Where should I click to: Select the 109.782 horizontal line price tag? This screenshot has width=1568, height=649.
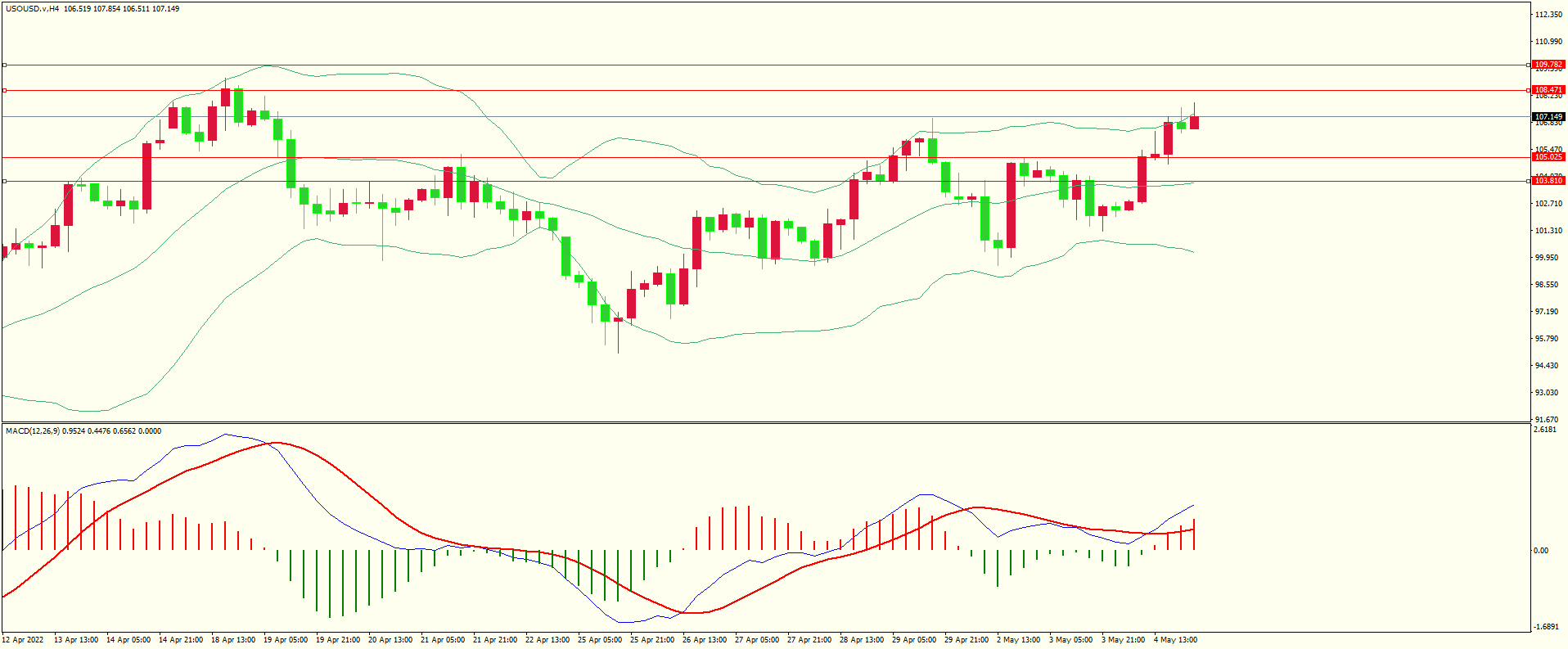pos(1548,65)
